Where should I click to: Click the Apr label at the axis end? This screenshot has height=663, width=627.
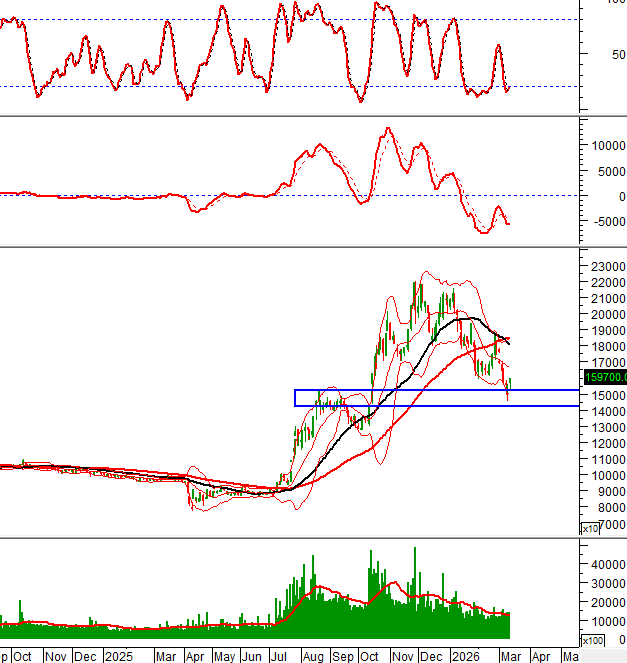[540, 656]
